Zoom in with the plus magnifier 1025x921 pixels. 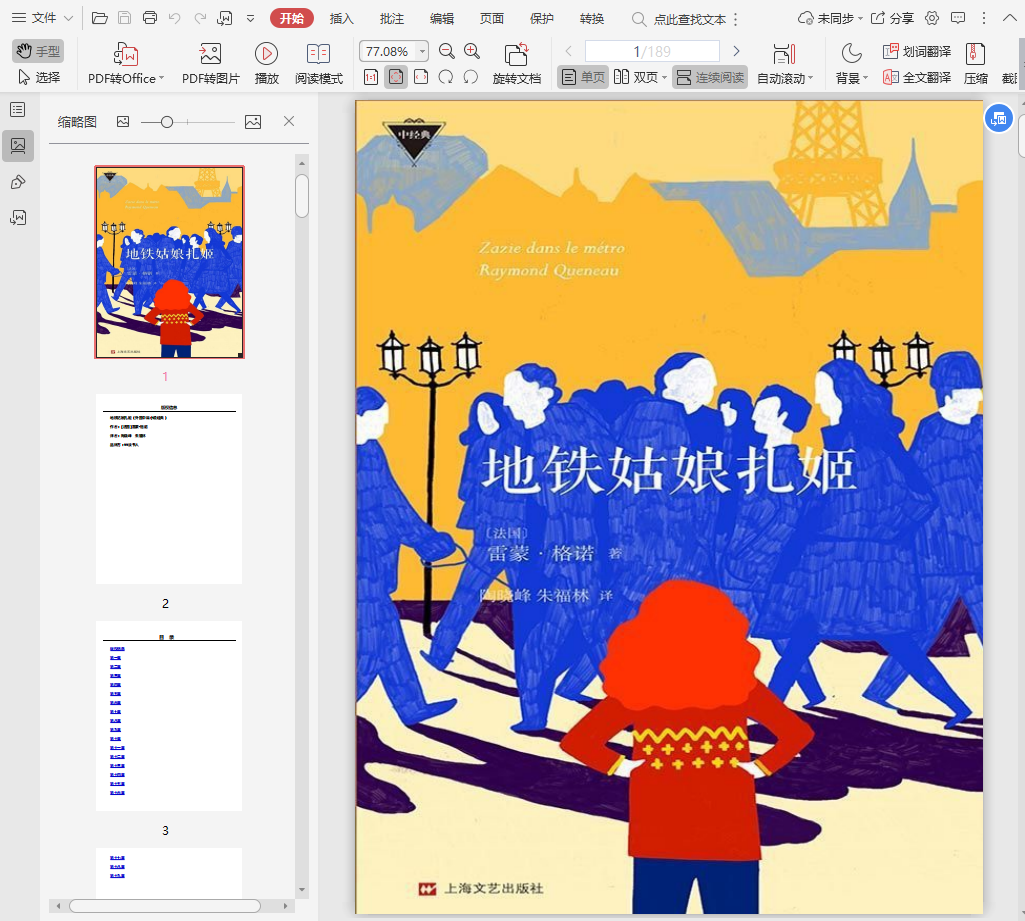click(472, 51)
